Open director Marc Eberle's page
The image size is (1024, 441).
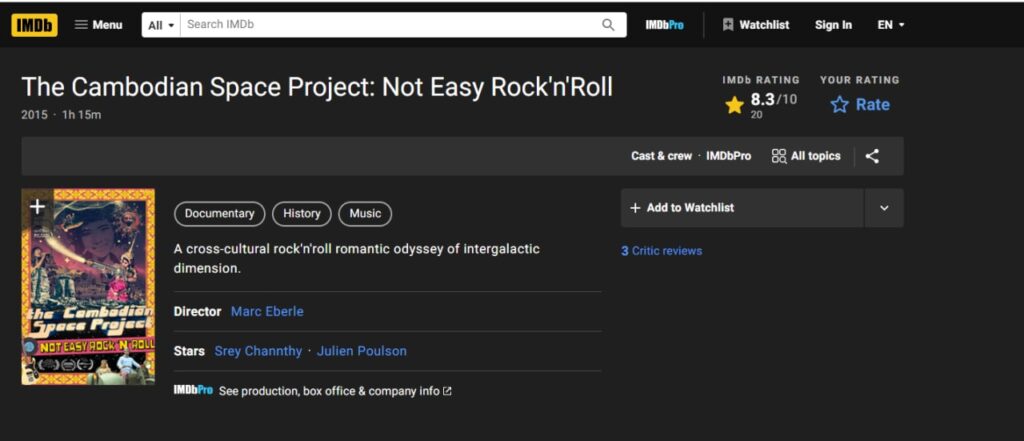(267, 312)
